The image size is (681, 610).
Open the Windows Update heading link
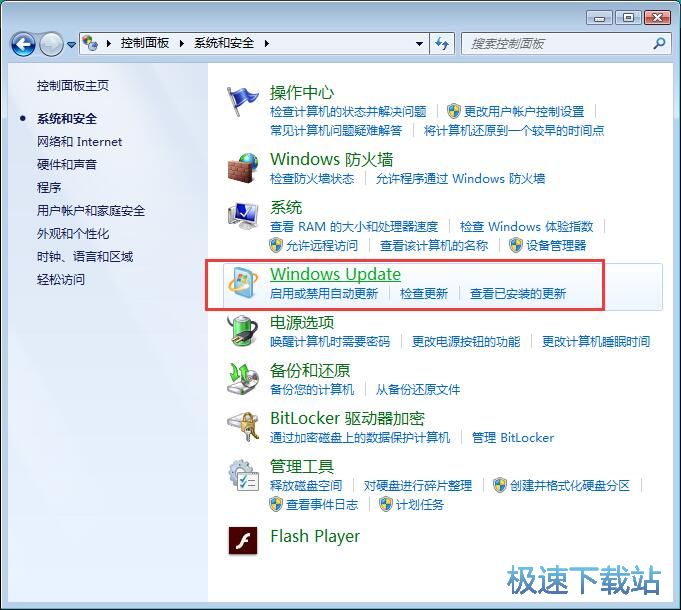point(335,274)
